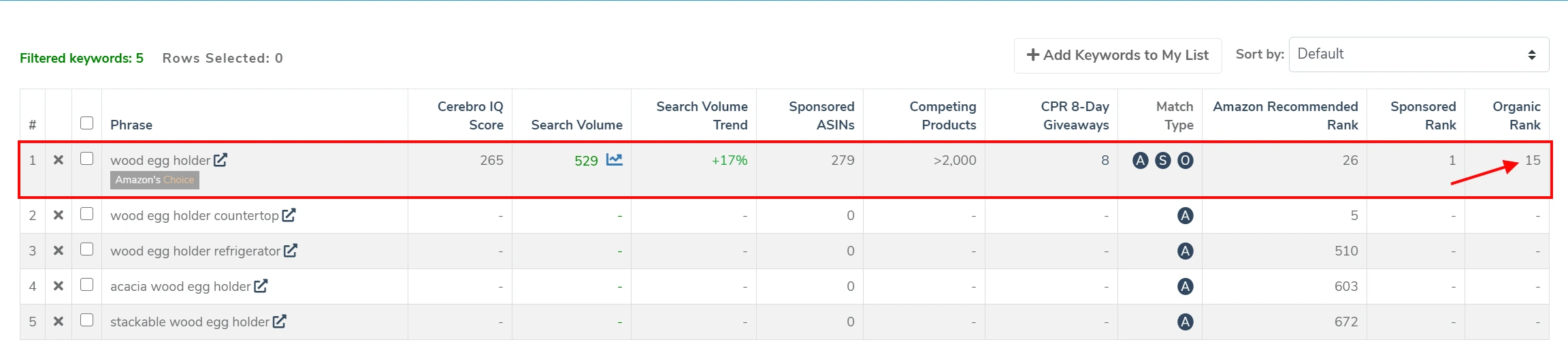
Task: Open external link for acacia wood egg holder
Action: pos(261,286)
